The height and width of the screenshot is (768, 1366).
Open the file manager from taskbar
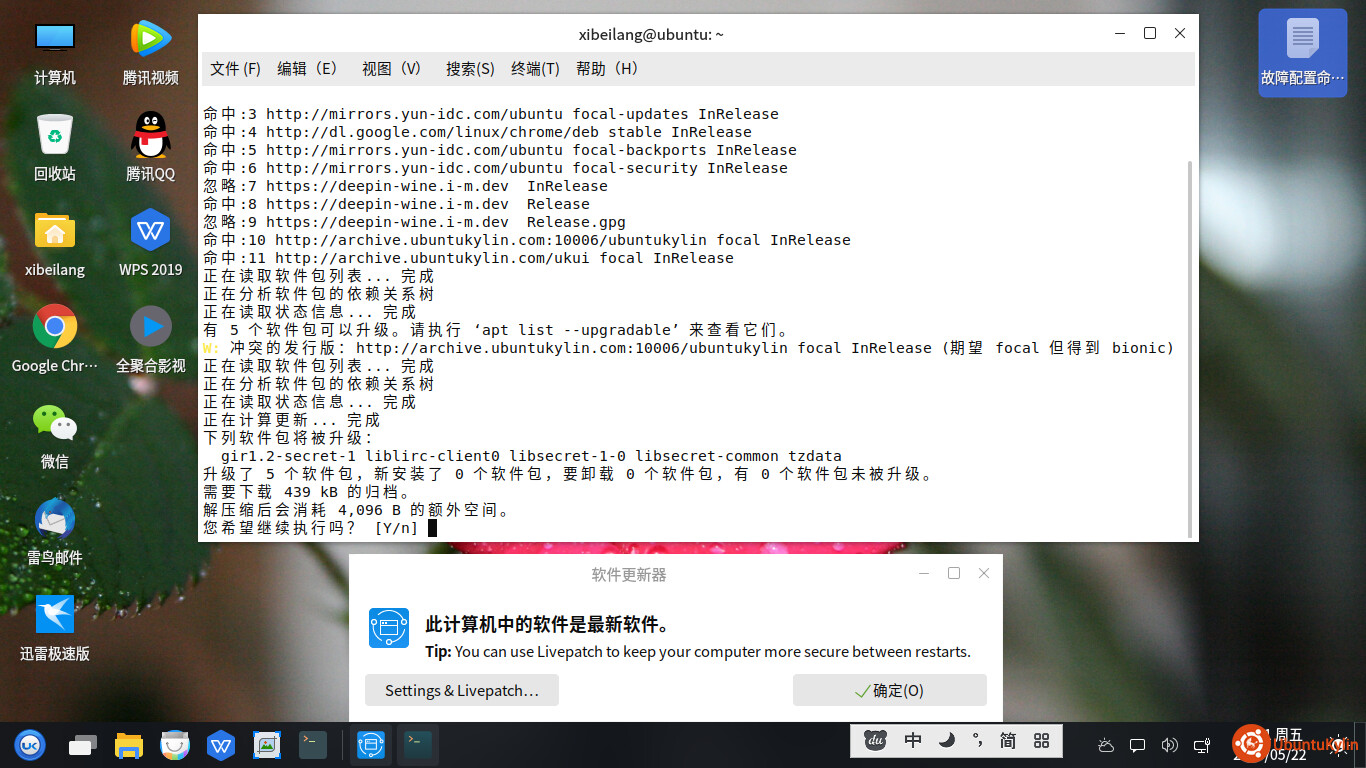click(x=129, y=745)
